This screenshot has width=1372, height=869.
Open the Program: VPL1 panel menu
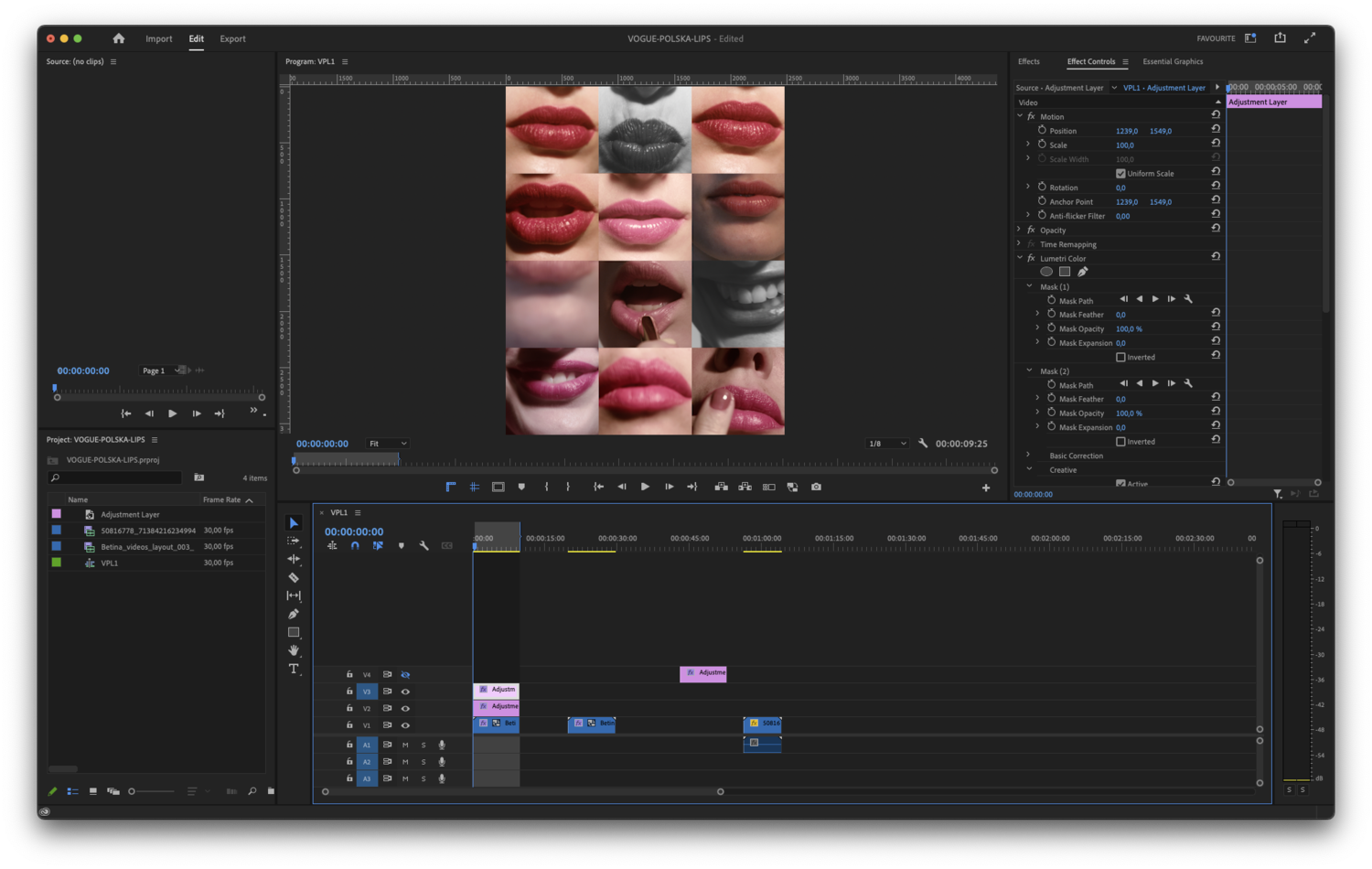pos(345,62)
